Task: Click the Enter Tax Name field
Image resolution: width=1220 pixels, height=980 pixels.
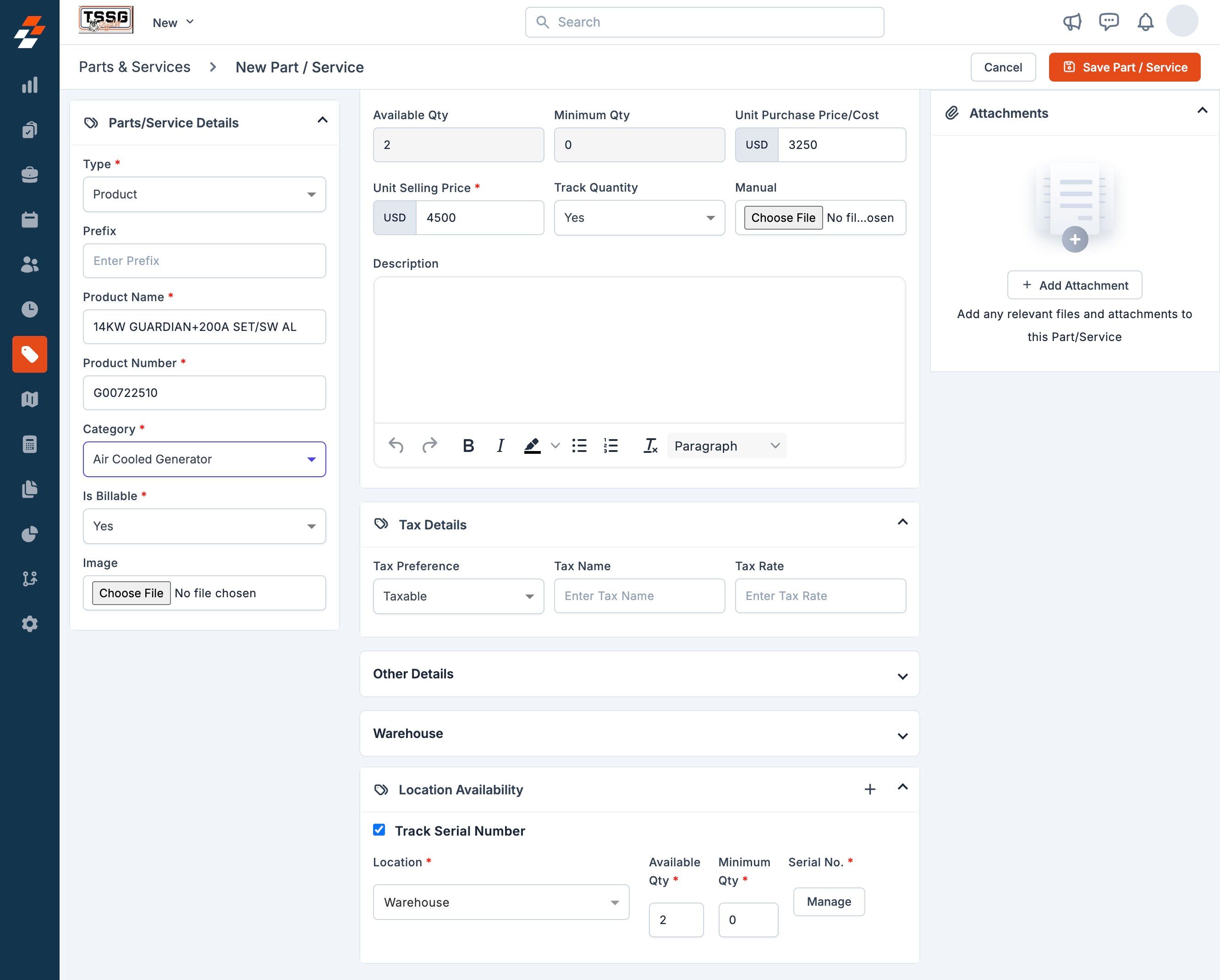Action: coord(639,596)
